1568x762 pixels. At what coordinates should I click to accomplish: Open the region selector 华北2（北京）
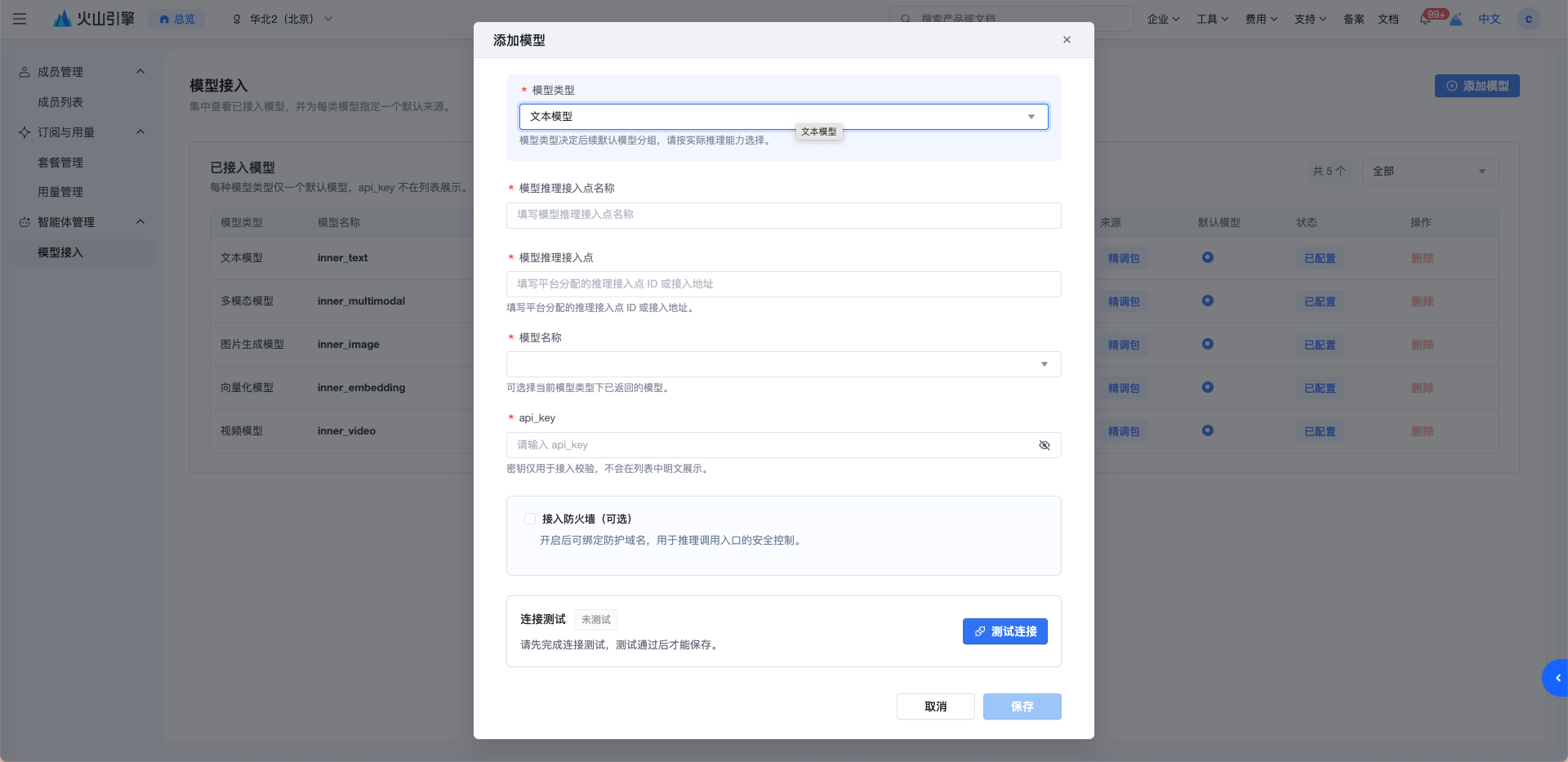coord(283,19)
